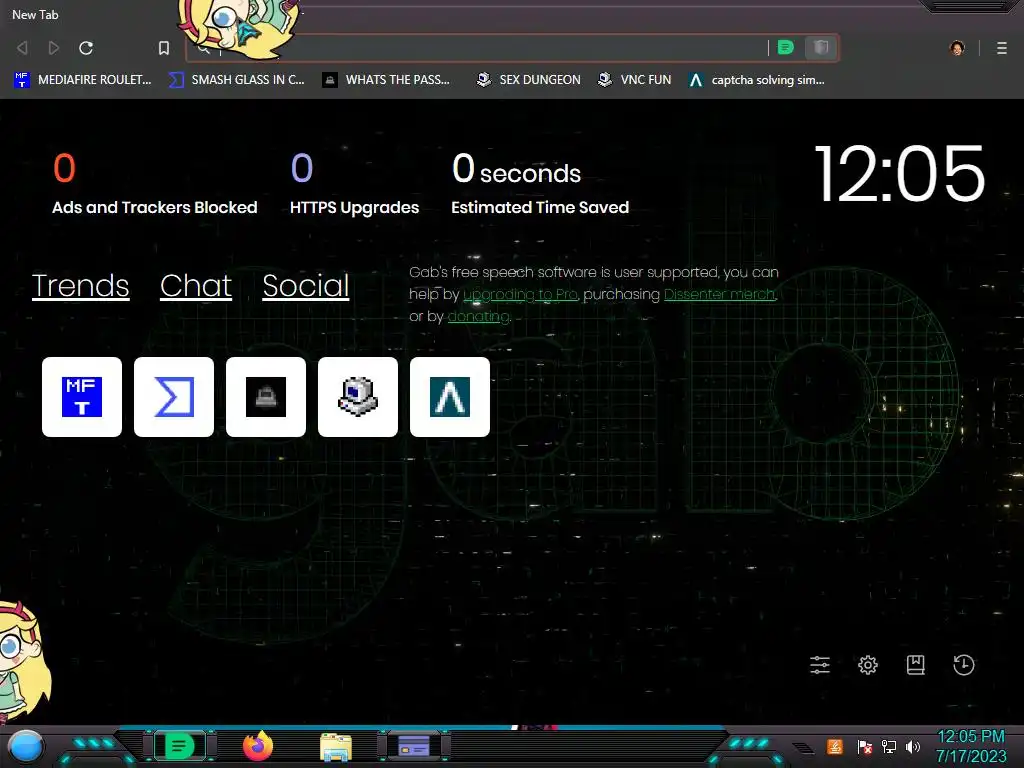Click the Estimated Time Saved stat

pos(540,184)
